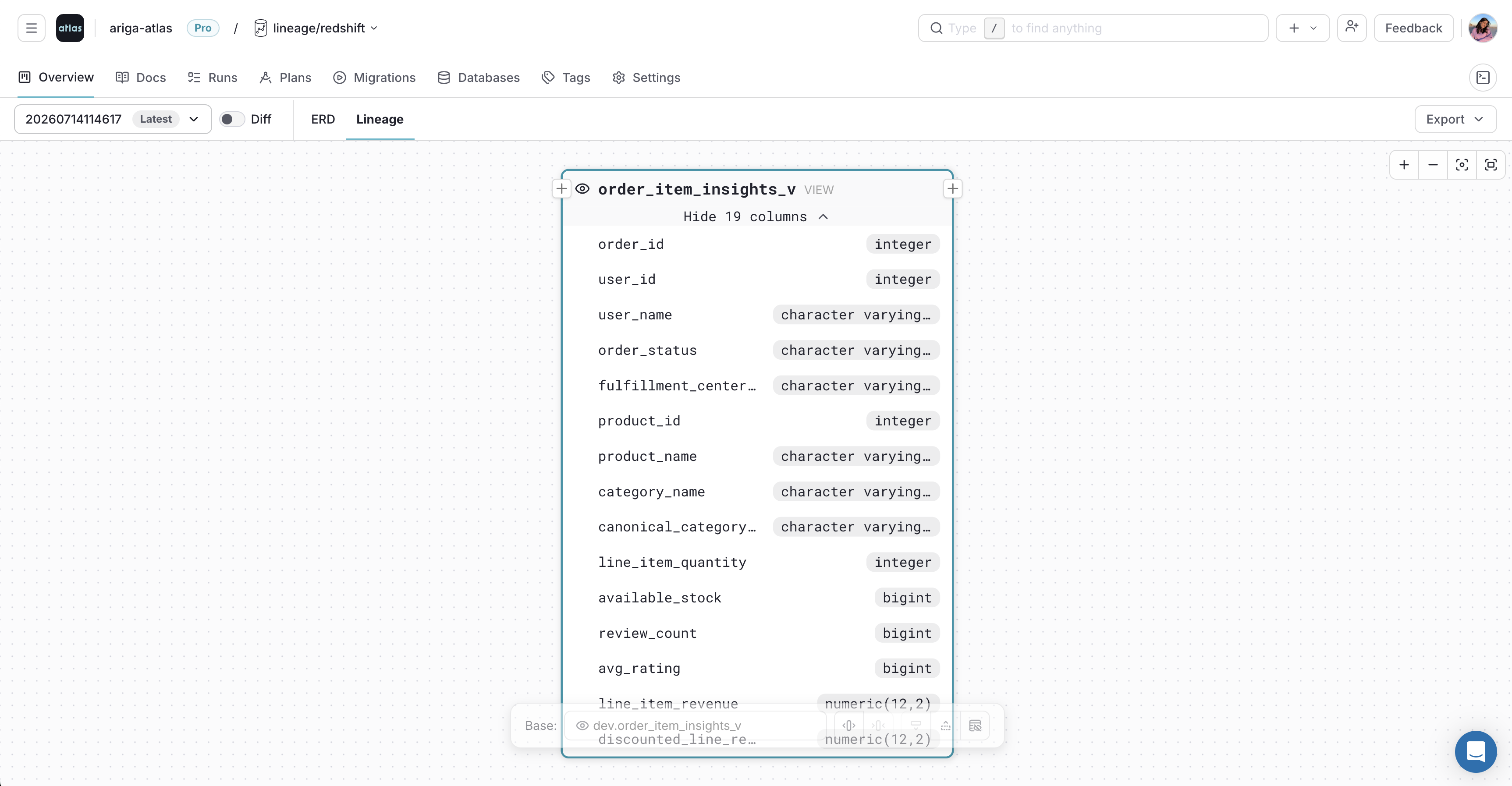Click the integer type badge of order_id
The image size is (1512, 786).
[x=903, y=244]
